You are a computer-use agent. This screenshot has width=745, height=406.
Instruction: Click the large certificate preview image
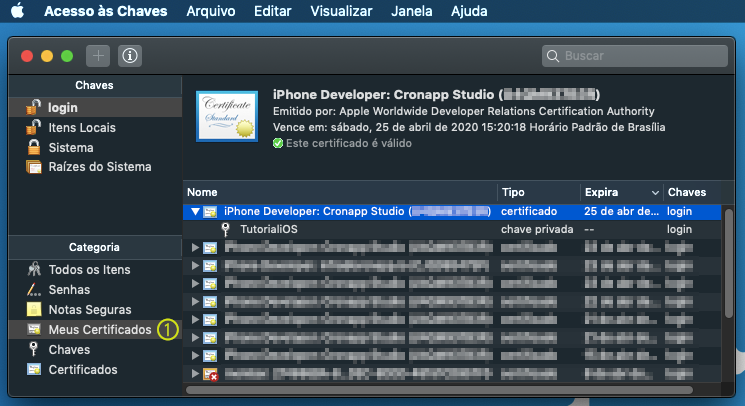227,116
